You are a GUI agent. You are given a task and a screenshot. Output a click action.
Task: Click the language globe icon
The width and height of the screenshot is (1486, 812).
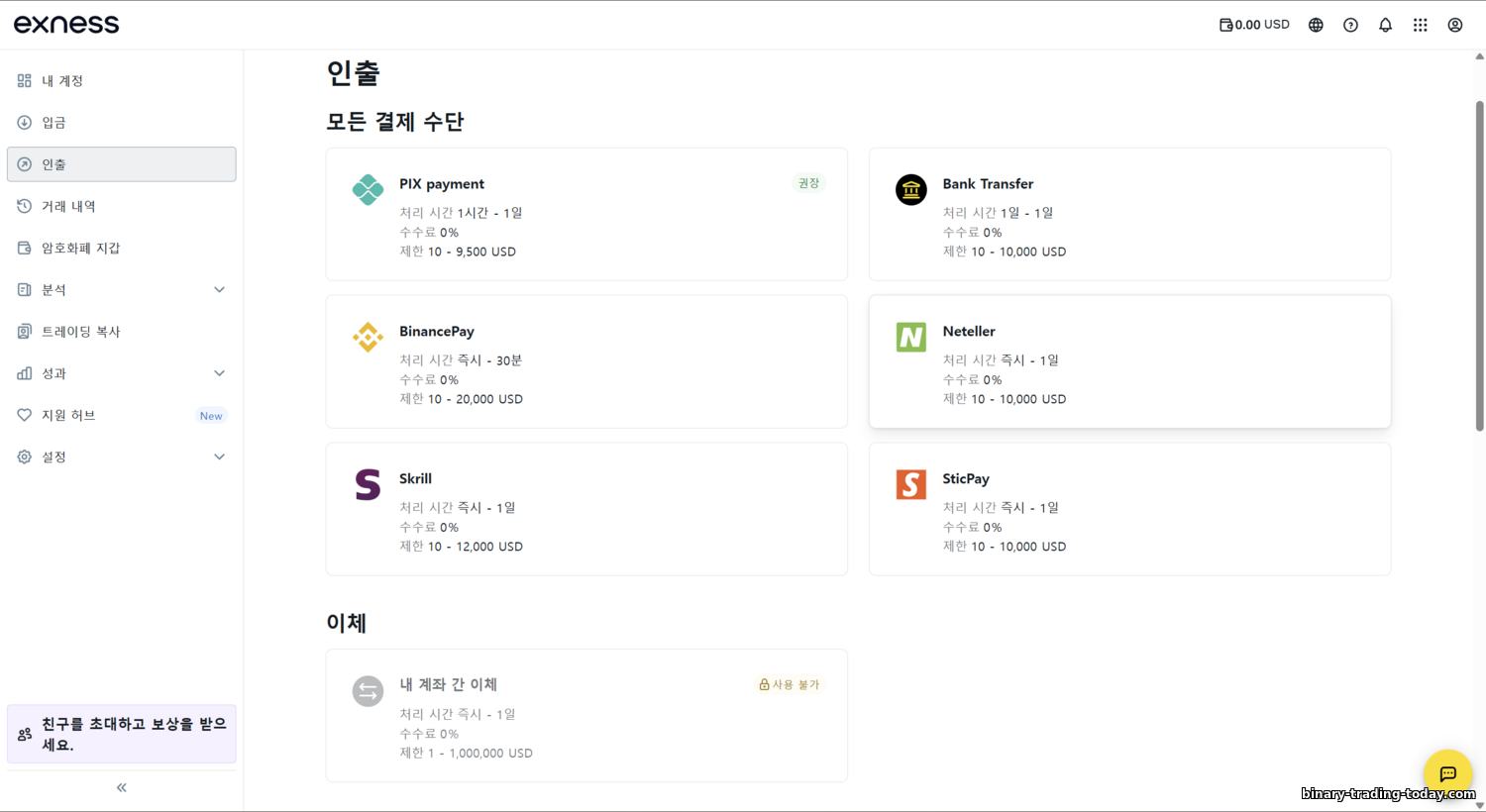[1316, 25]
